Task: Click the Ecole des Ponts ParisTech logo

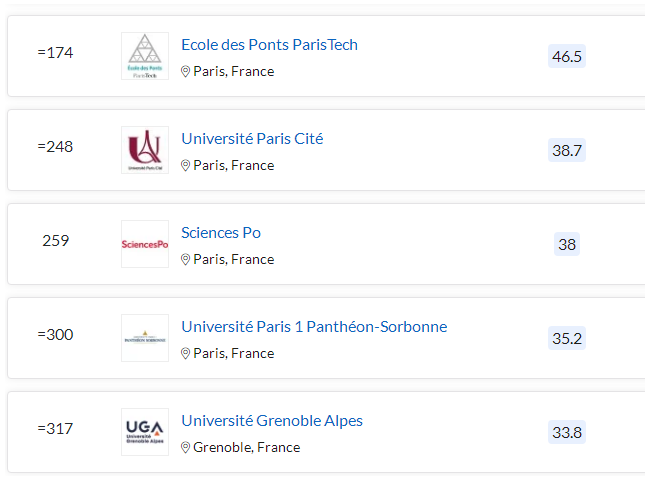Action: tap(145, 56)
